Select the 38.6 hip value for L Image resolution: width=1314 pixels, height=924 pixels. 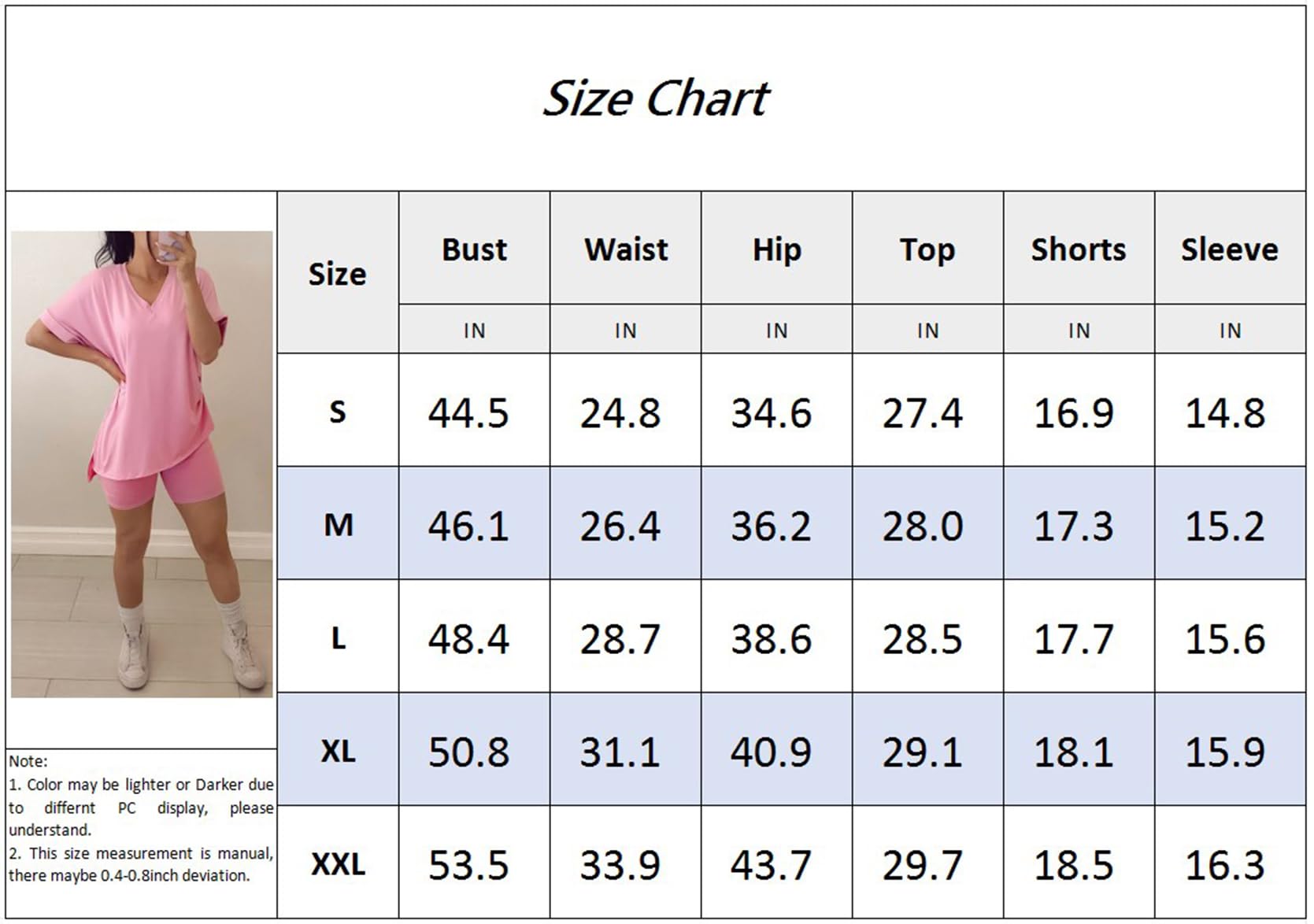point(771,639)
